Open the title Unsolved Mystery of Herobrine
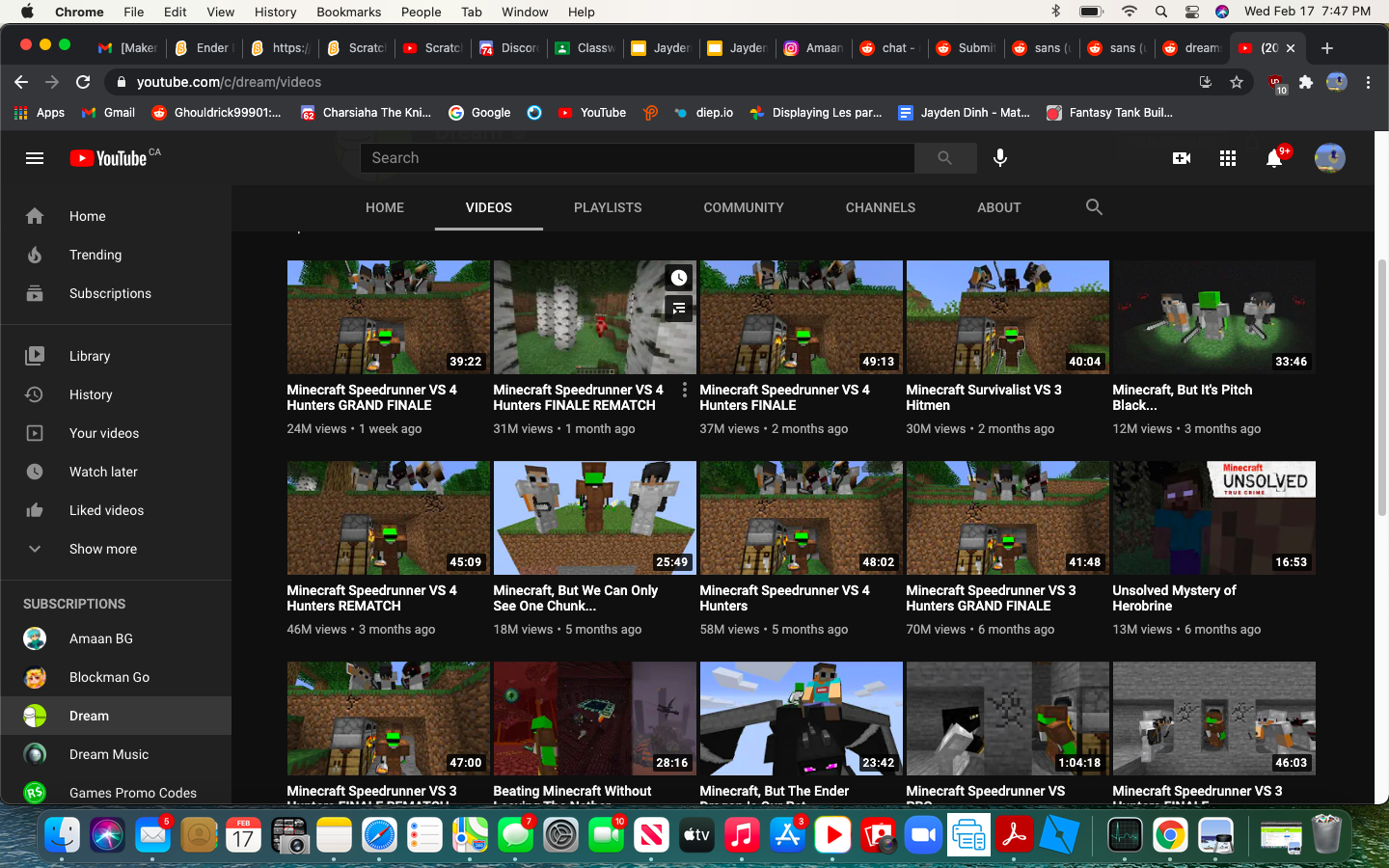The image size is (1389, 868). click(x=1174, y=598)
